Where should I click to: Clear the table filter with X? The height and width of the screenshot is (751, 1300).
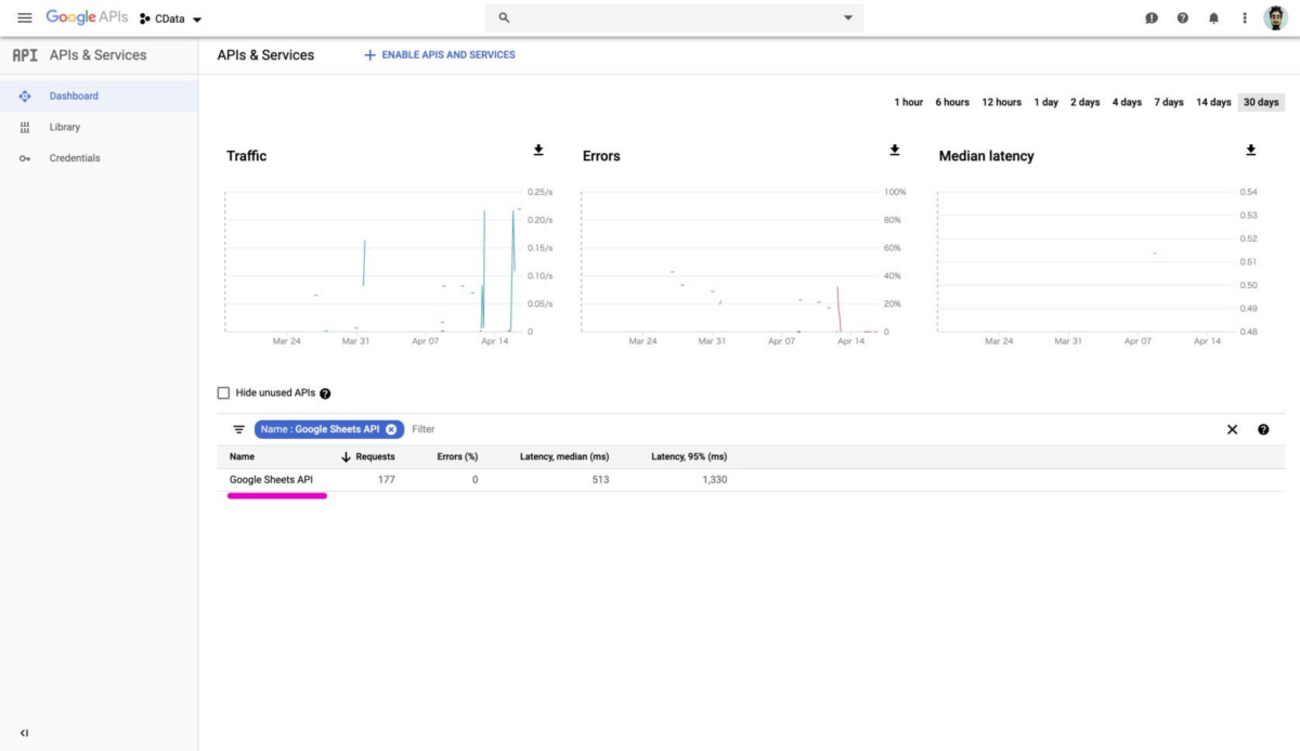pos(1232,429)
